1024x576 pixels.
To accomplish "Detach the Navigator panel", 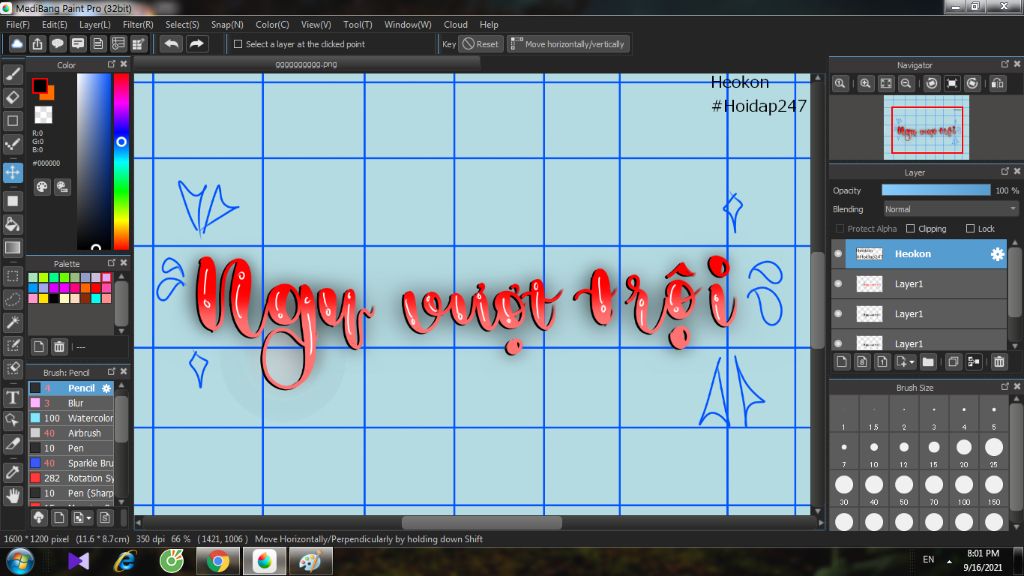I will click(x=1004, y=64).
